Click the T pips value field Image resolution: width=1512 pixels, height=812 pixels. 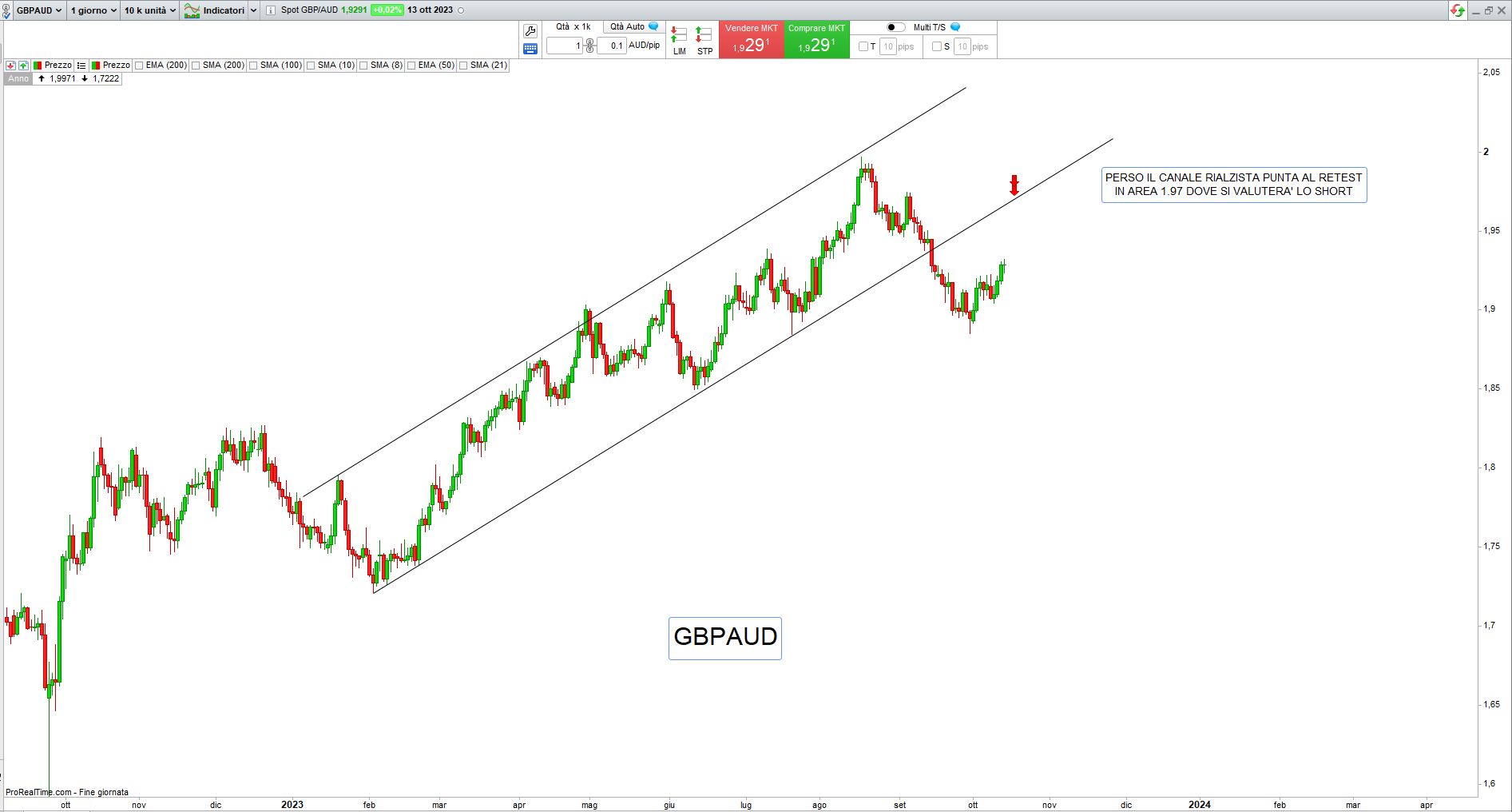click(887, 46)
